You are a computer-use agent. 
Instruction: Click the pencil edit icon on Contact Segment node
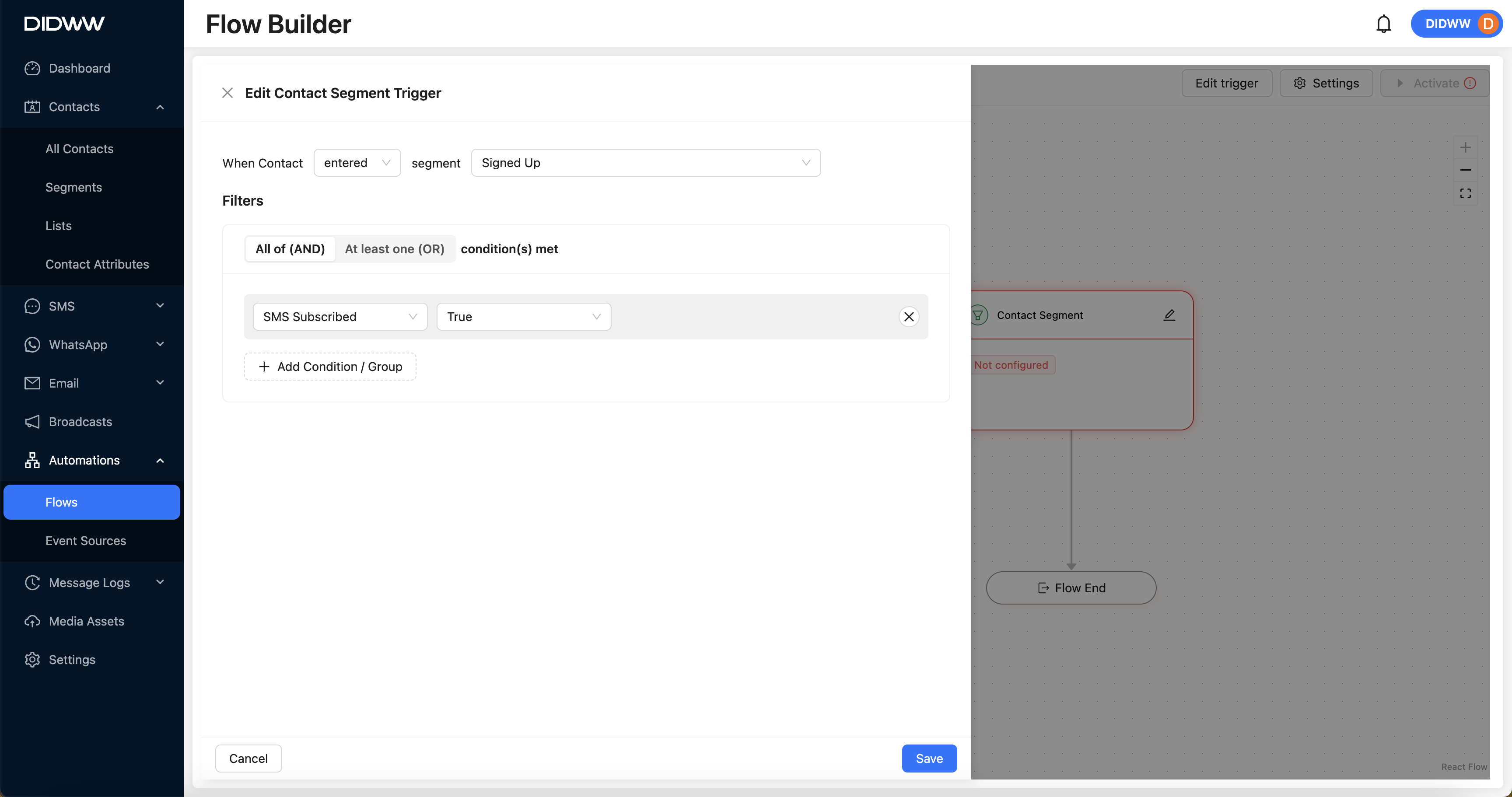pos(1169,315)
